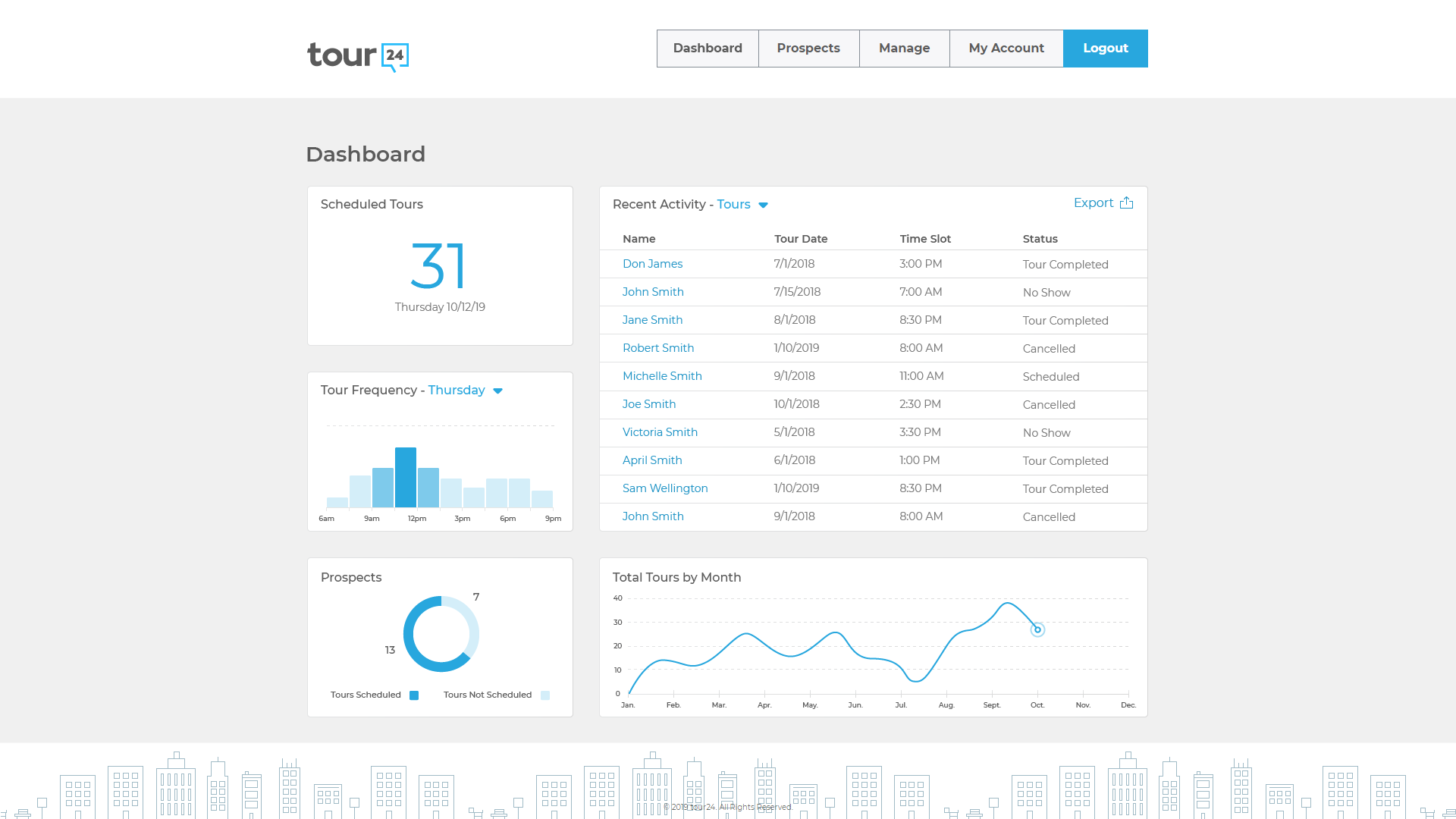Open Sam Wellington's record
The width and height of the screenshot is (1456, 819).
(665, 488)
